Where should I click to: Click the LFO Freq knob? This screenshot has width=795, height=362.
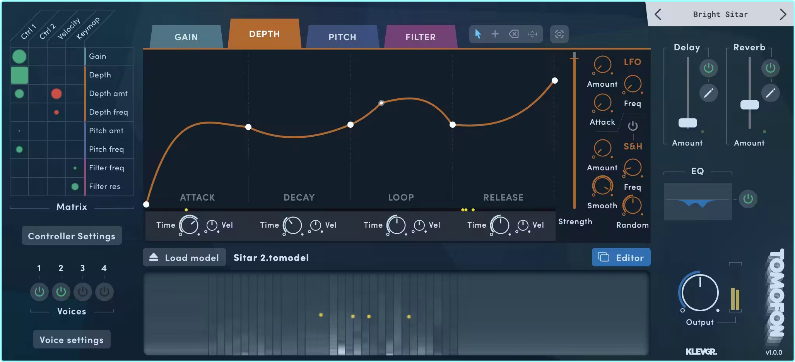pos(632,84)
